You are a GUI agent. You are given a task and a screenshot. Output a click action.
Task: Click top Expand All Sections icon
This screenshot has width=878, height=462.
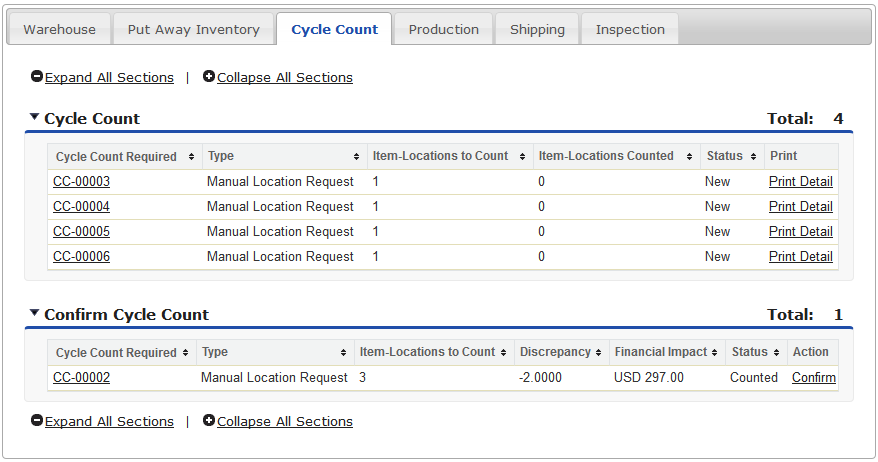pyautogui.click(x=37, y=77)
